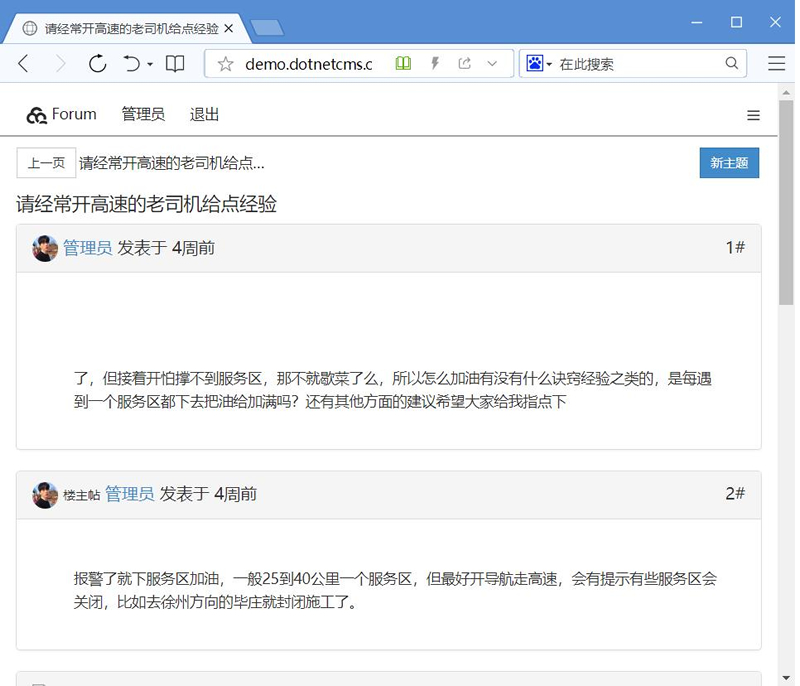Toggle the browser hamburger menu
This screenshot has height=686, width=800.
pyautogui.click(x=776, y=63)
